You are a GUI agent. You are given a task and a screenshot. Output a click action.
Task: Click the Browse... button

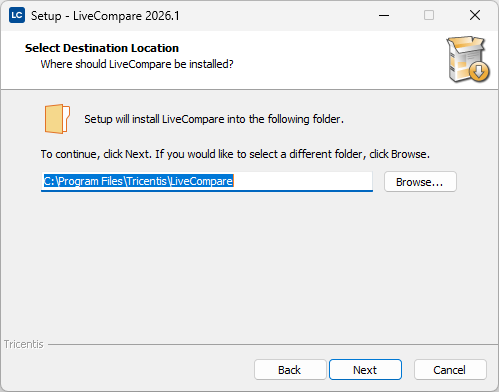420,182
